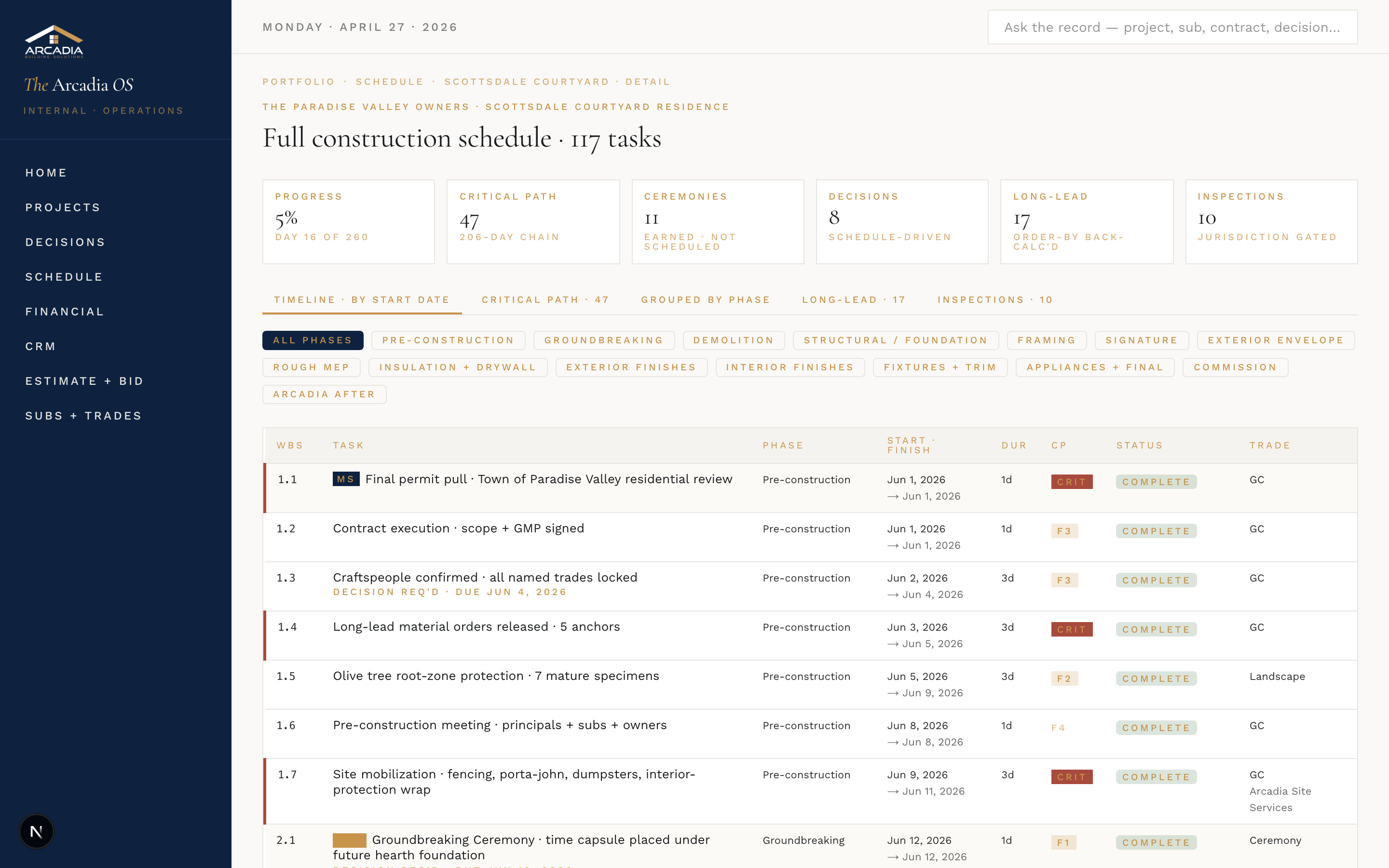Image resolution: width=1389 pixels, height=868 pixels.
Task: Open the Critical Path 47 summary card
Action: point(533,222)
